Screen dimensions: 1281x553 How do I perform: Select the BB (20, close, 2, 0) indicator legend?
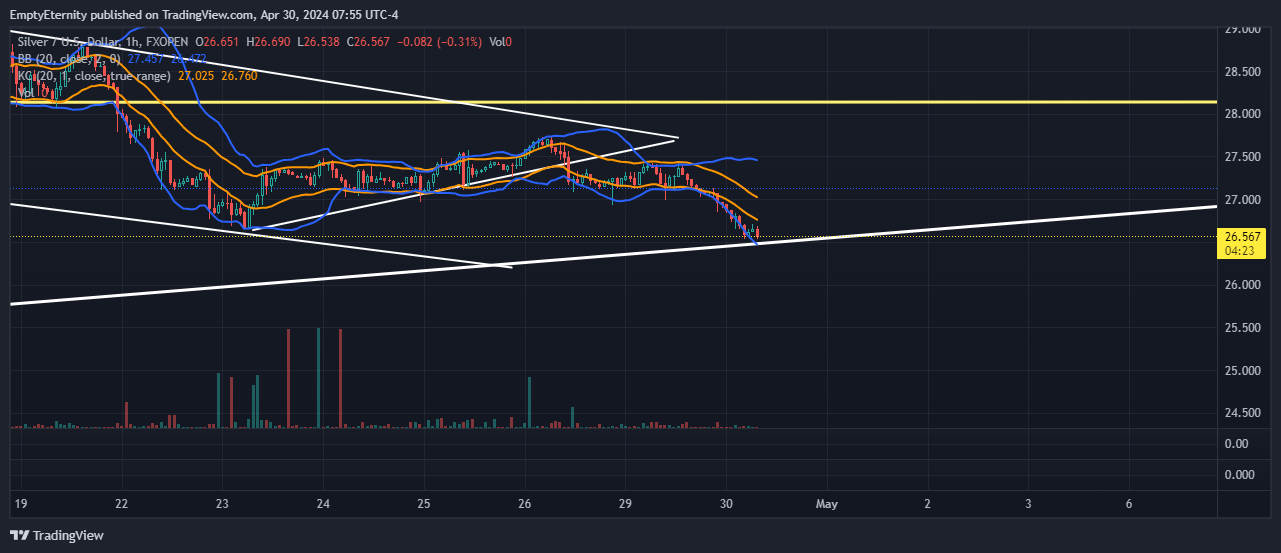69,59
